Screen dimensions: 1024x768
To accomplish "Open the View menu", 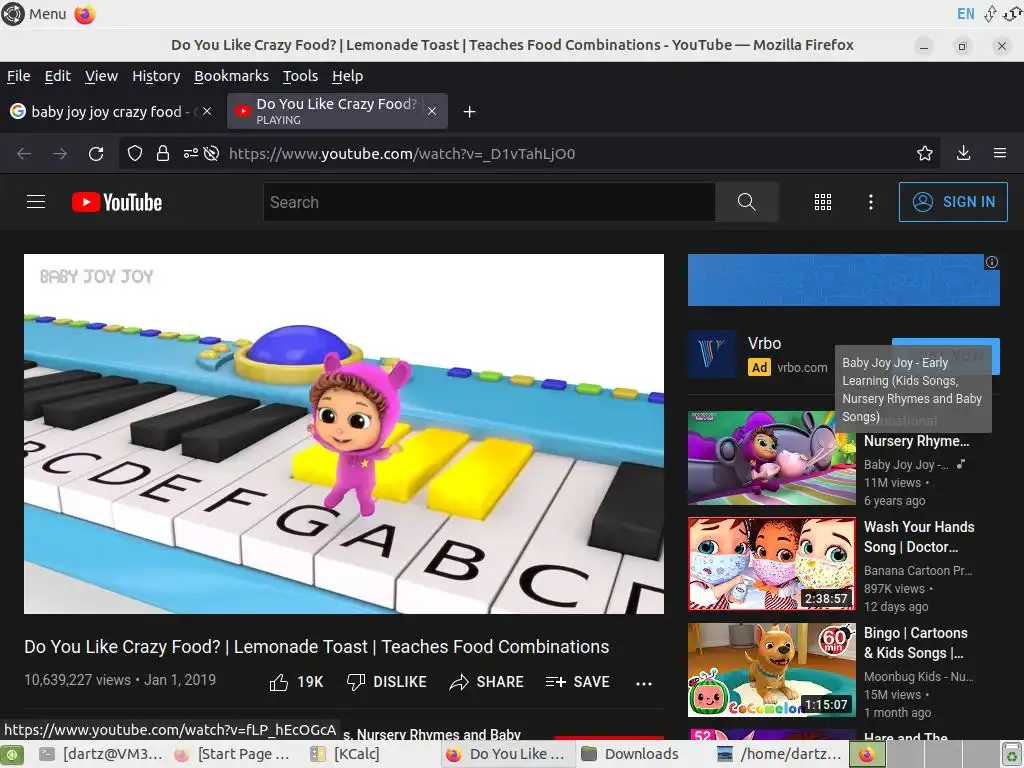I will pyautogui.click(x=101, y=76).
